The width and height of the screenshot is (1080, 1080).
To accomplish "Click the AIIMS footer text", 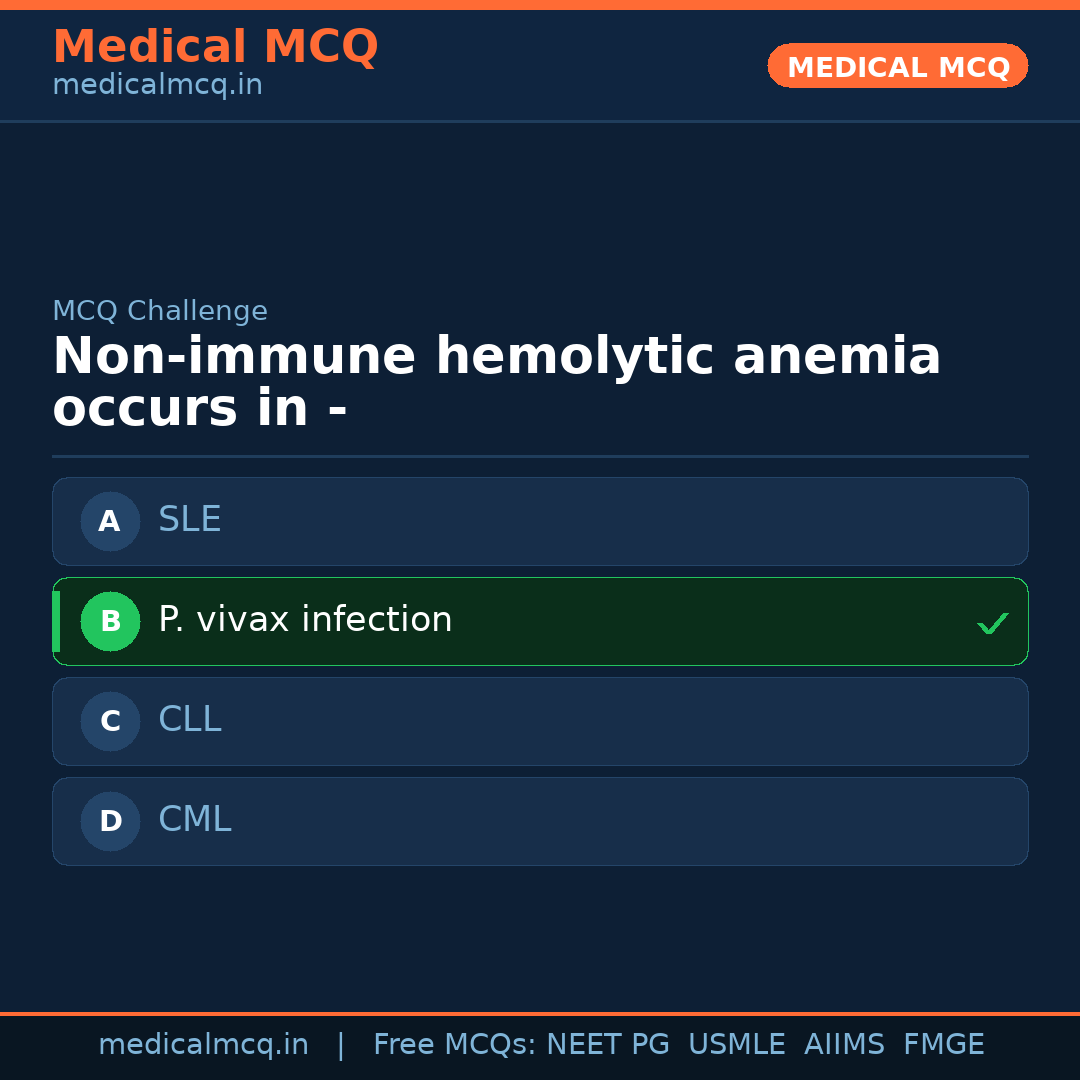I will [x=844, y=1045].
